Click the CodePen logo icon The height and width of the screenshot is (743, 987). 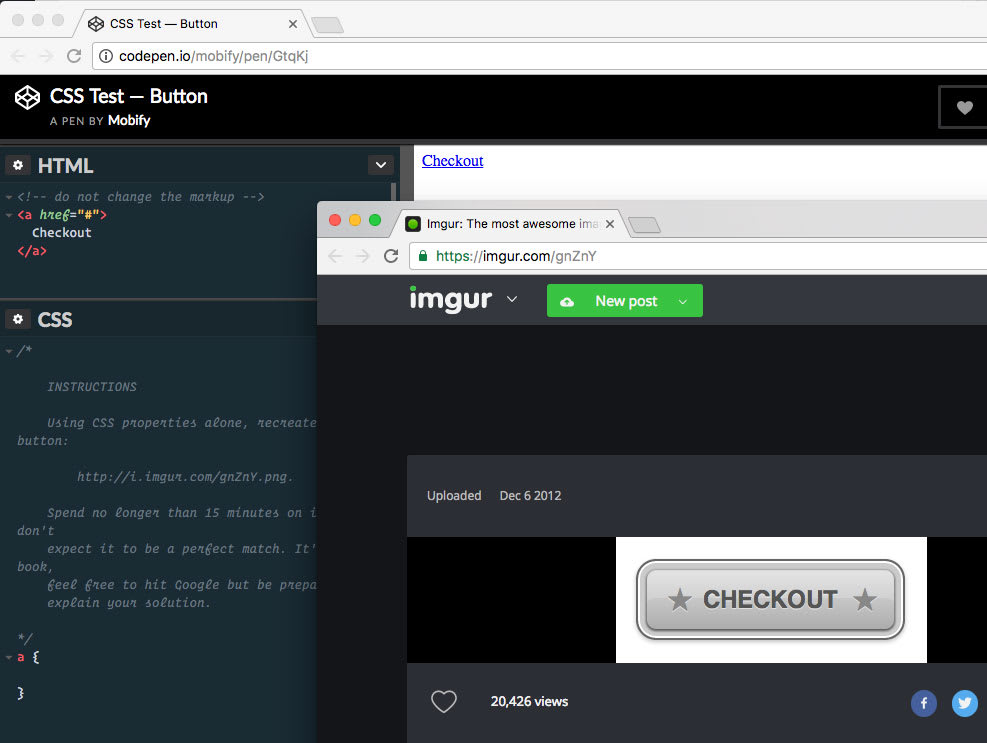[x=26, y=97]
